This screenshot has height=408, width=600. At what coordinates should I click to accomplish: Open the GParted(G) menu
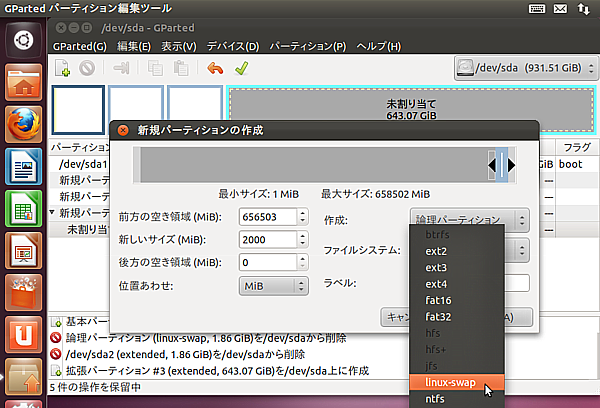80,47
